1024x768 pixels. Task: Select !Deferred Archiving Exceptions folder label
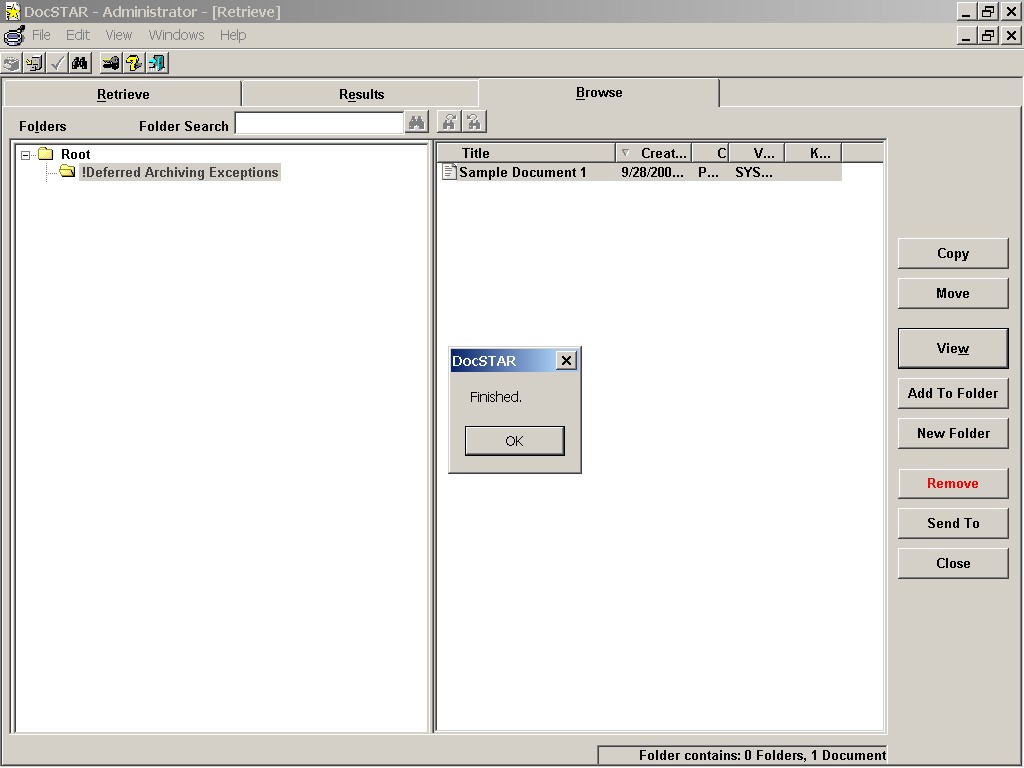point(180,172)
